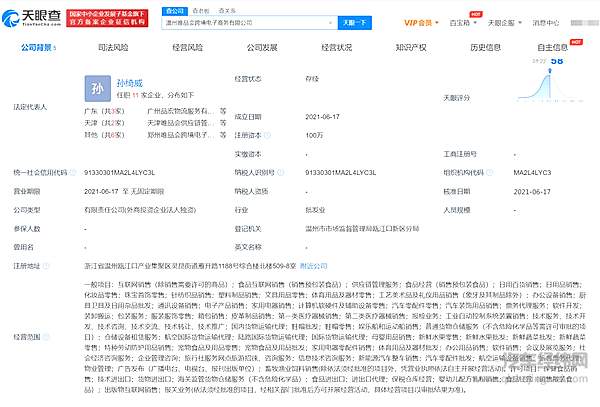The height and width of the screenshot is (407, 600).
Task: Click the blue 孙 avatar tile
Action: click(98, 88)
